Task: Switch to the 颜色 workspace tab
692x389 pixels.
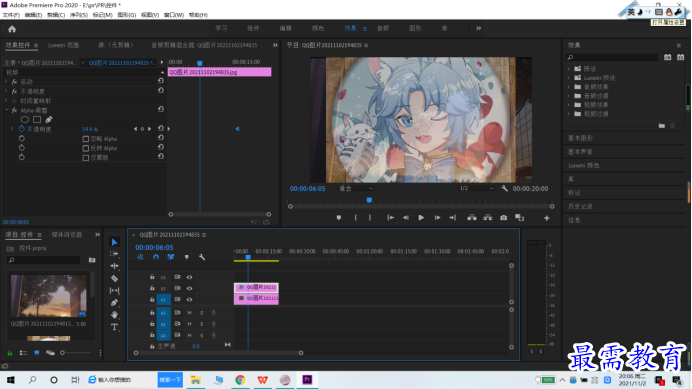Action: click(318, 28)
